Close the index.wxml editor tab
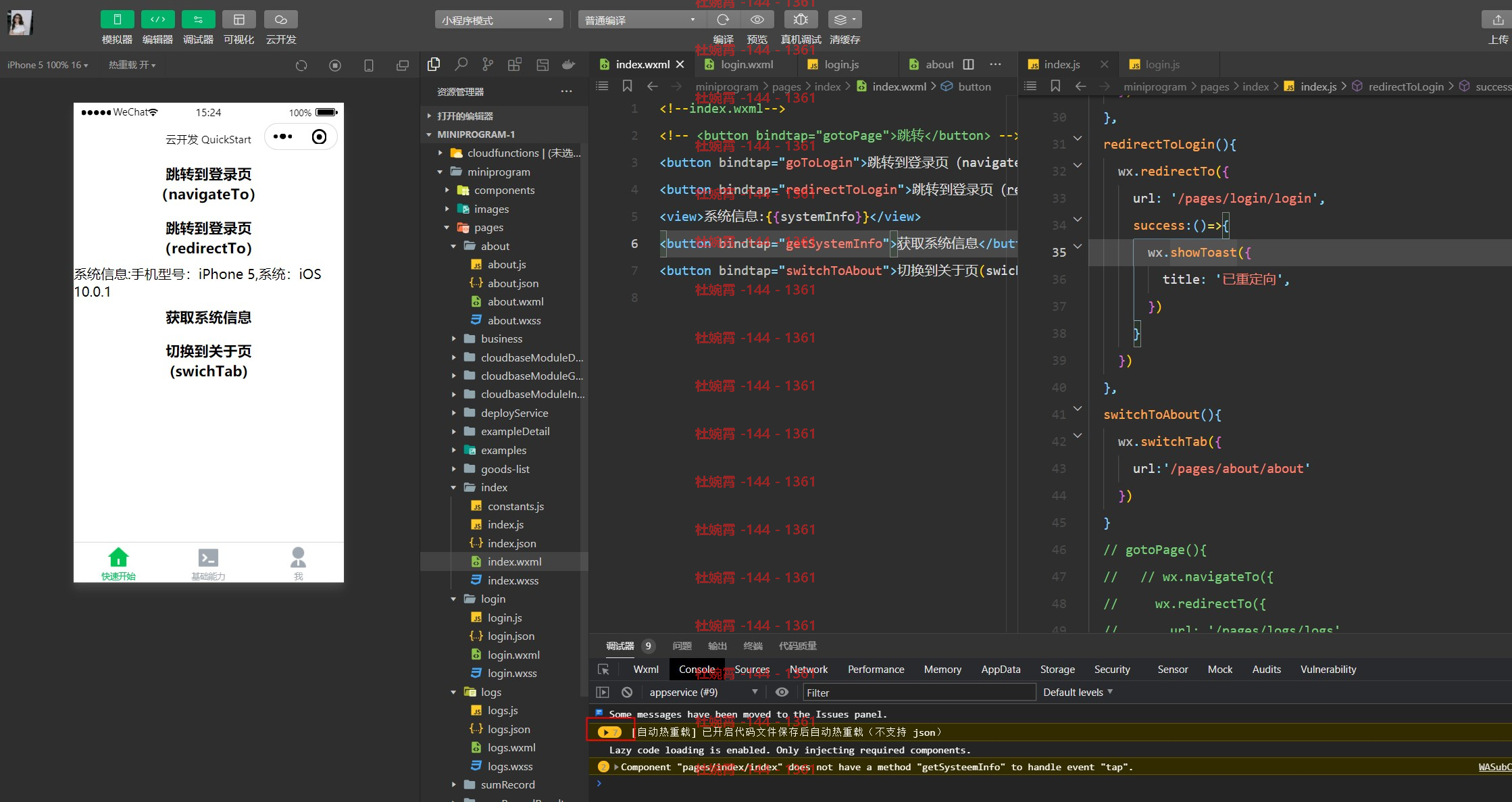 point(680,64)
